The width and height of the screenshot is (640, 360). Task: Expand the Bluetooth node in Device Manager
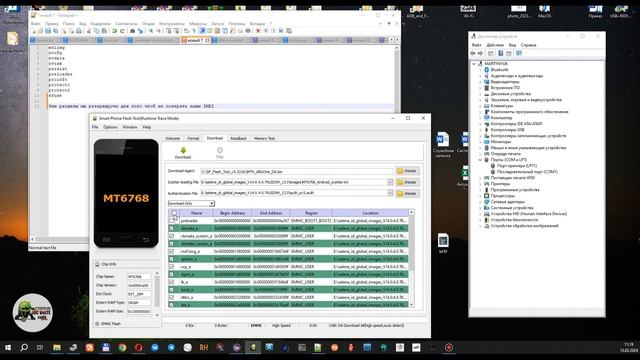[480, 70]
